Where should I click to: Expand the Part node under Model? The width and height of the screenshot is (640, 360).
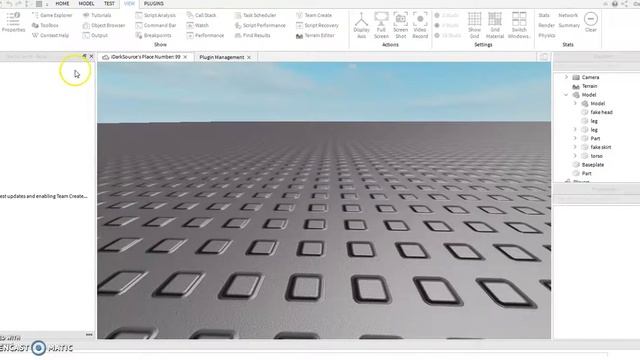click(x=575, y=138)
